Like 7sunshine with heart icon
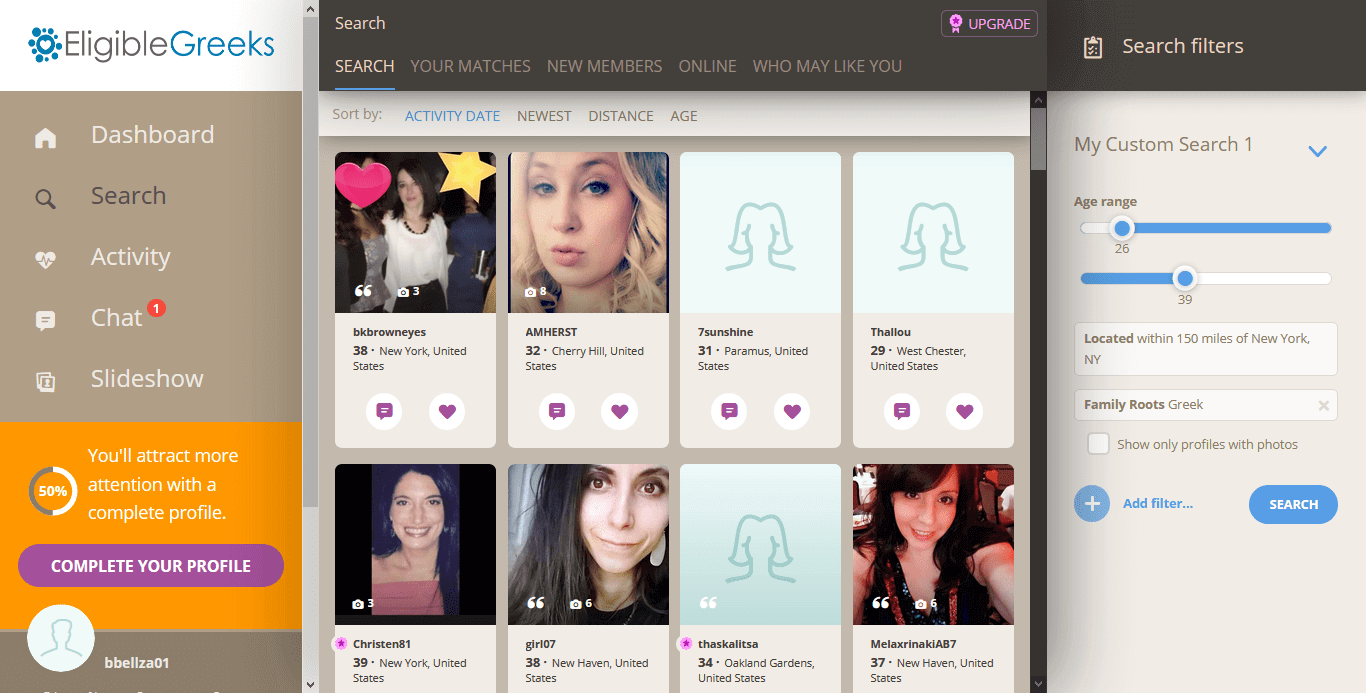This screenshot has width=1366, height=693. tap(792, 411)
